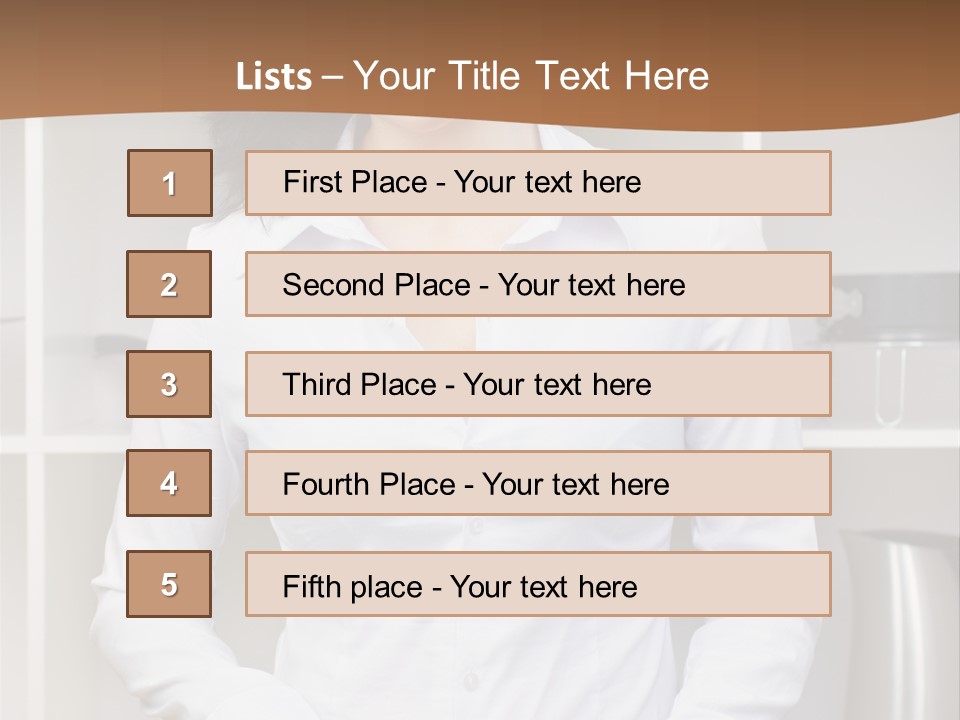Click the word 'Fifth' in last bar
The height and width of the screenshot is (720, 960).
pyautogui.click(x=311, y=586)
